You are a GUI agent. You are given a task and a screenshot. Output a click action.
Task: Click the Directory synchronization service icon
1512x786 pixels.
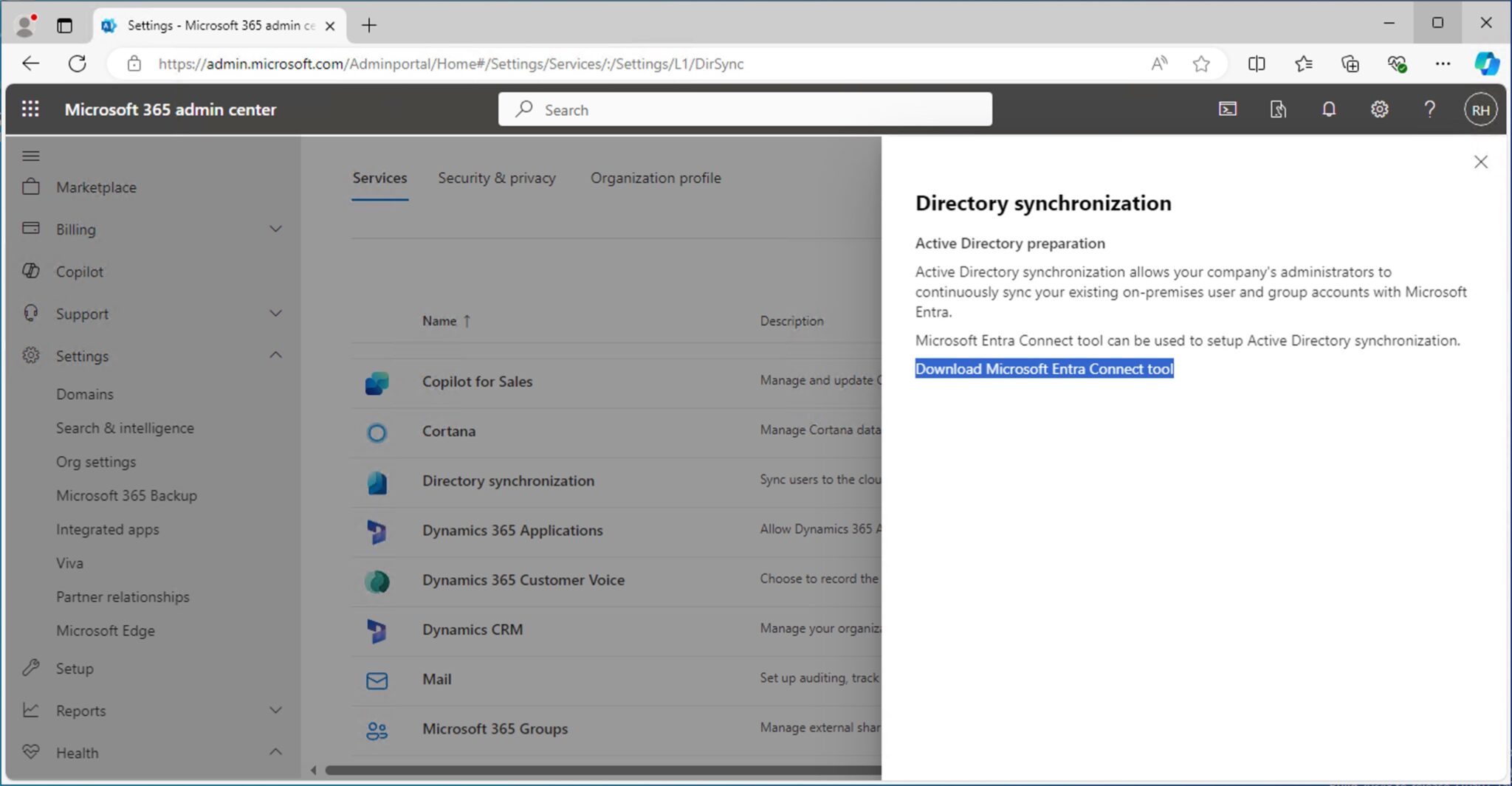[377, 482]
